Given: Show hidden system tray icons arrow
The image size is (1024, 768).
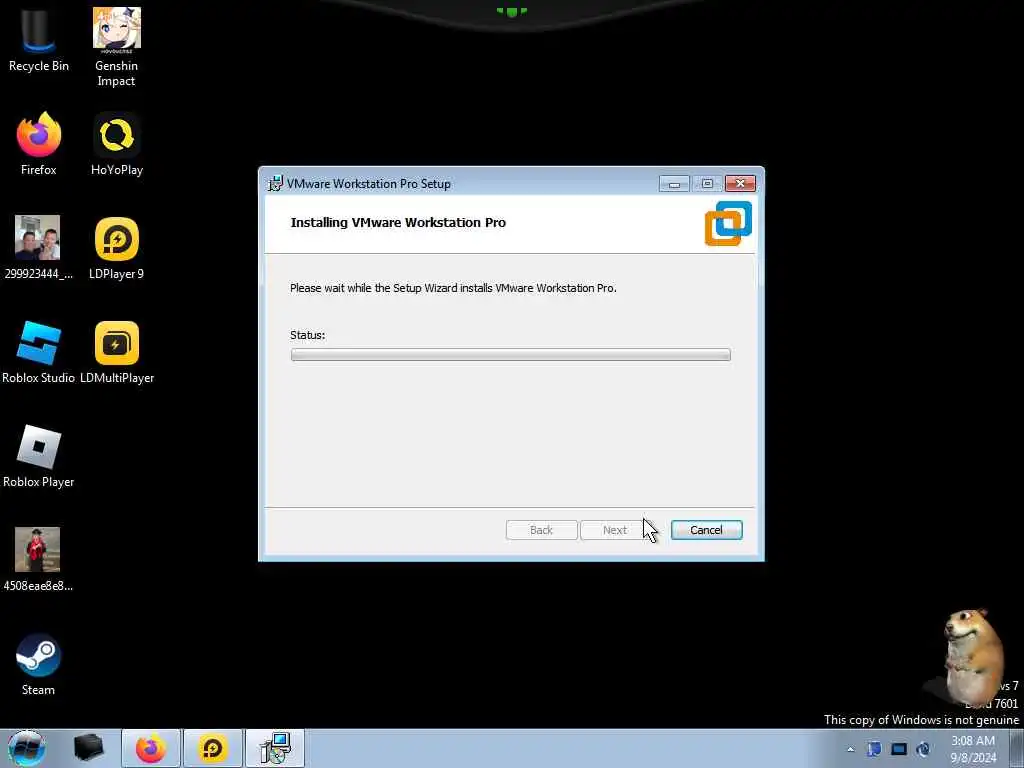Looking at the screenshot, I should 850,749.
